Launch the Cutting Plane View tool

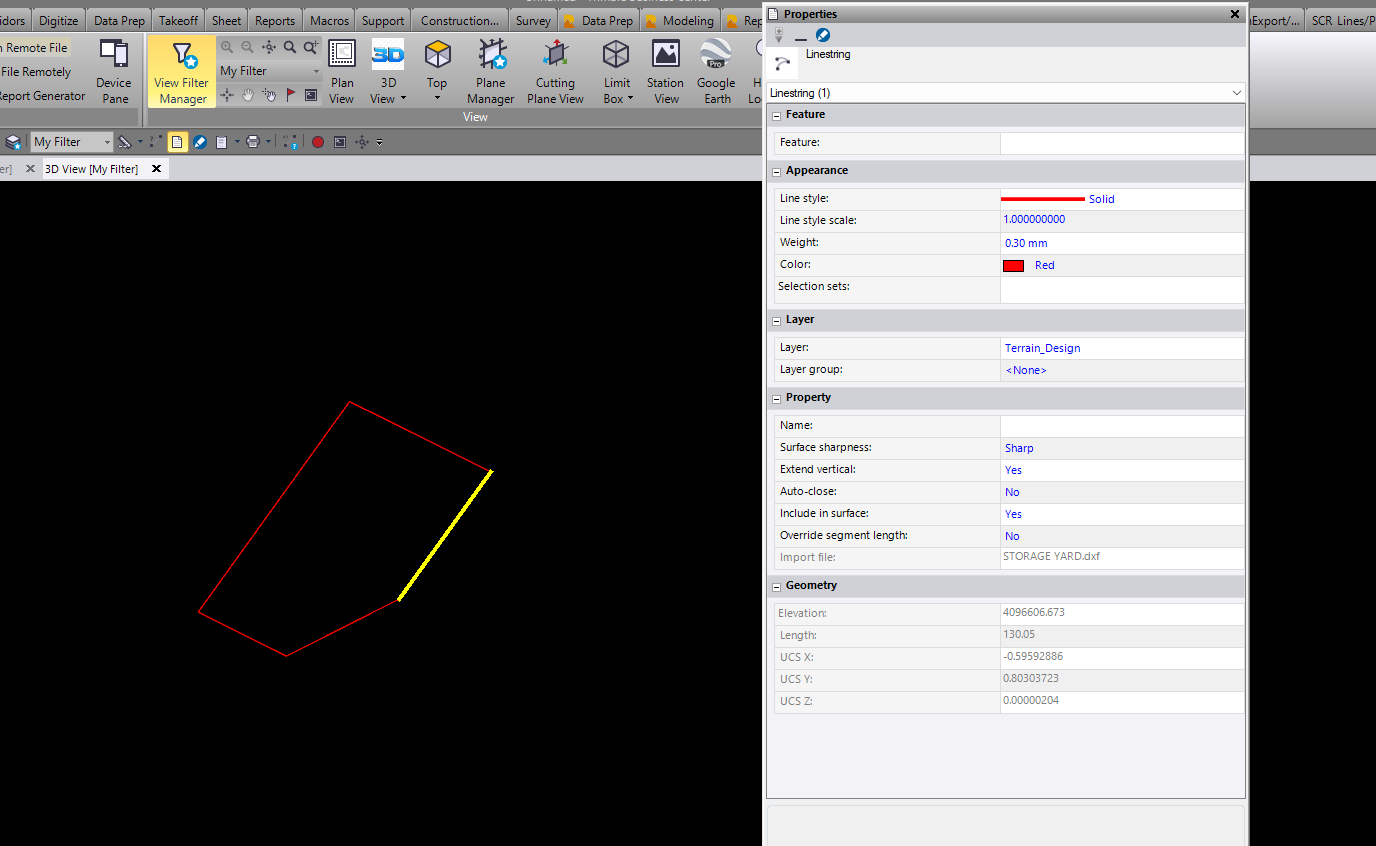tap(555, 72)
